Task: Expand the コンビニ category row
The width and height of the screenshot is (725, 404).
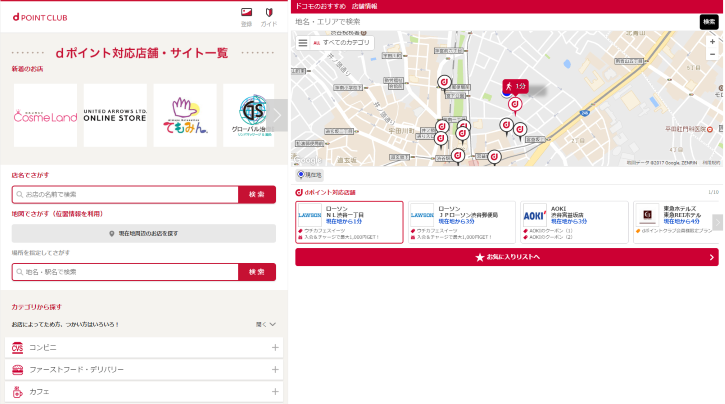Action: (144, 348)
